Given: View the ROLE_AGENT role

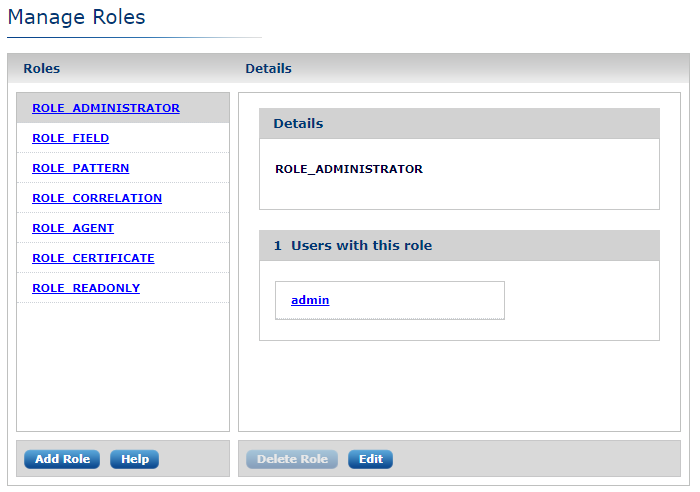Looking at the screenshot, I should coord(73,228).
